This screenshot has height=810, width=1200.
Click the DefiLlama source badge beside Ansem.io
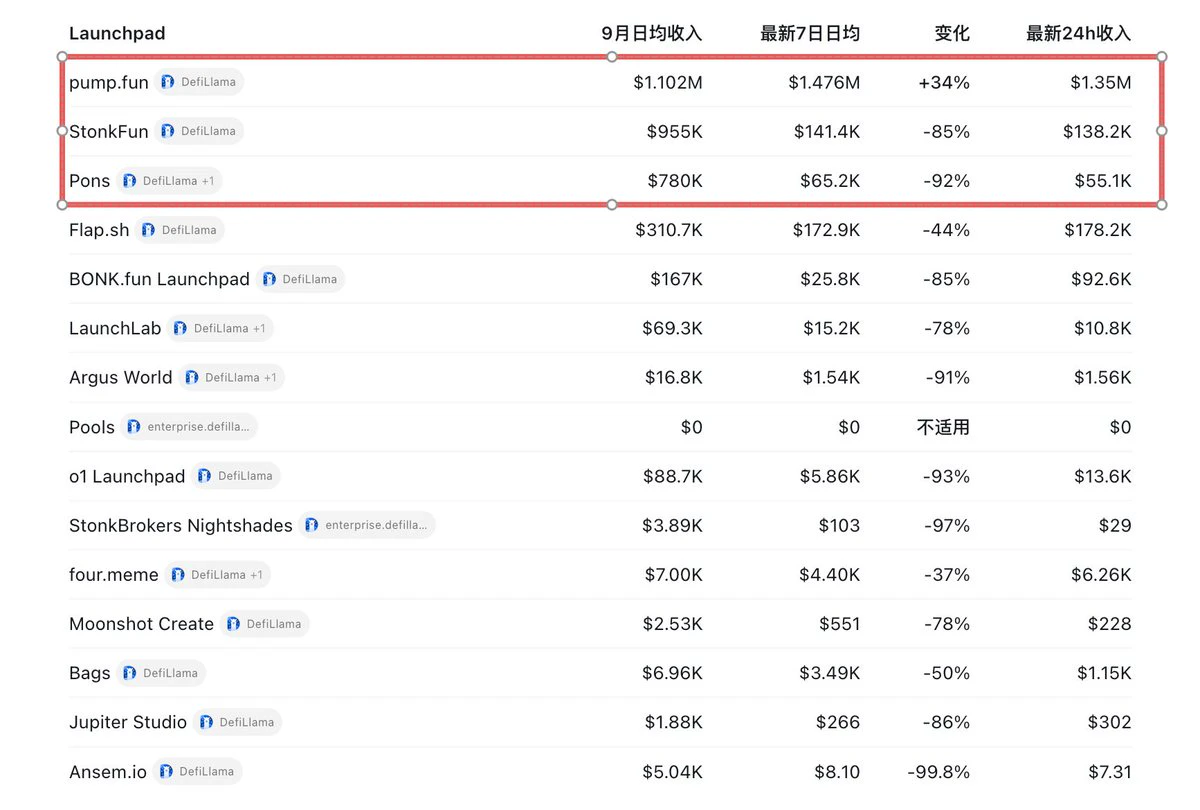click(198, 771)
